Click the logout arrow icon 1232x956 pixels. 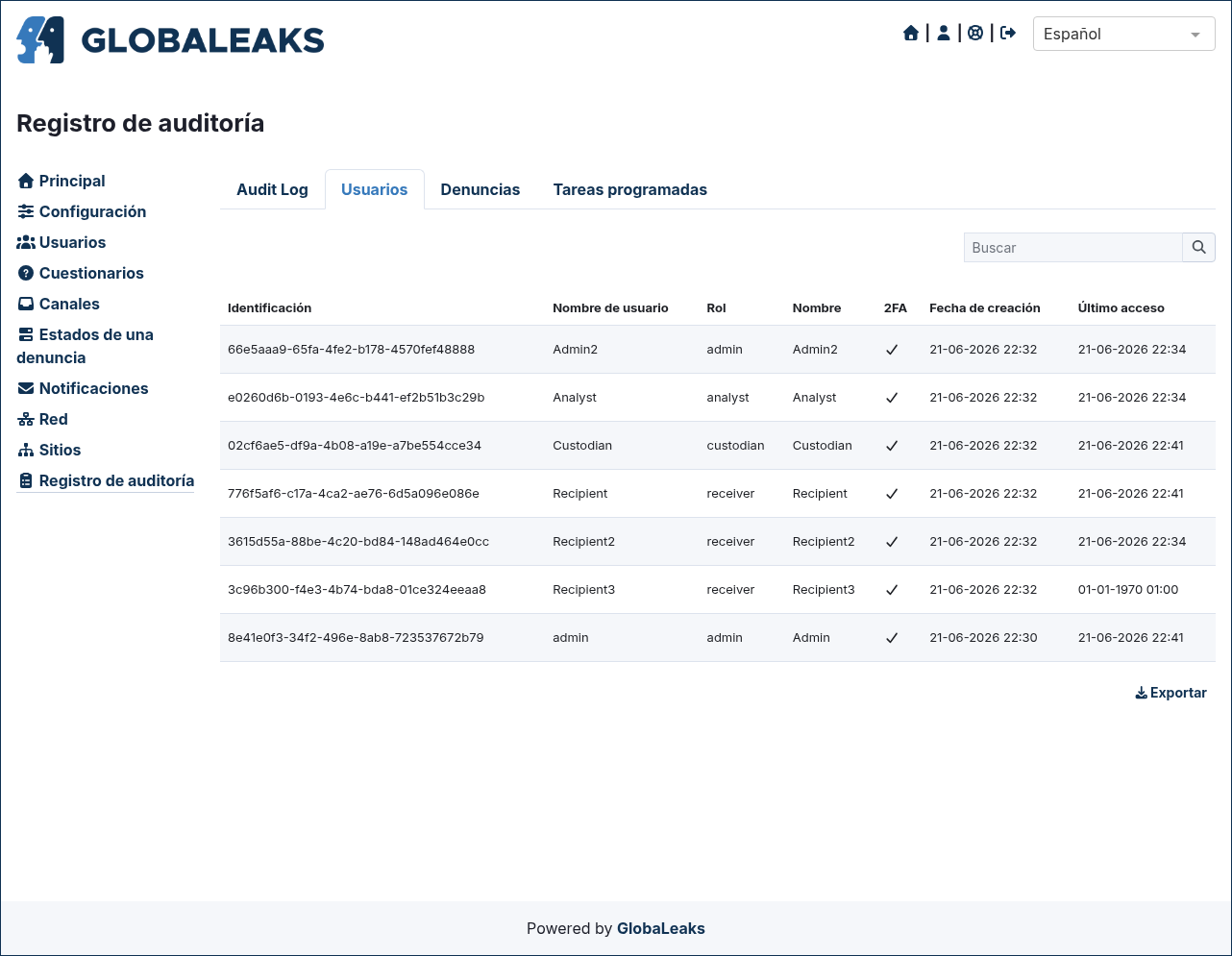1008,34
